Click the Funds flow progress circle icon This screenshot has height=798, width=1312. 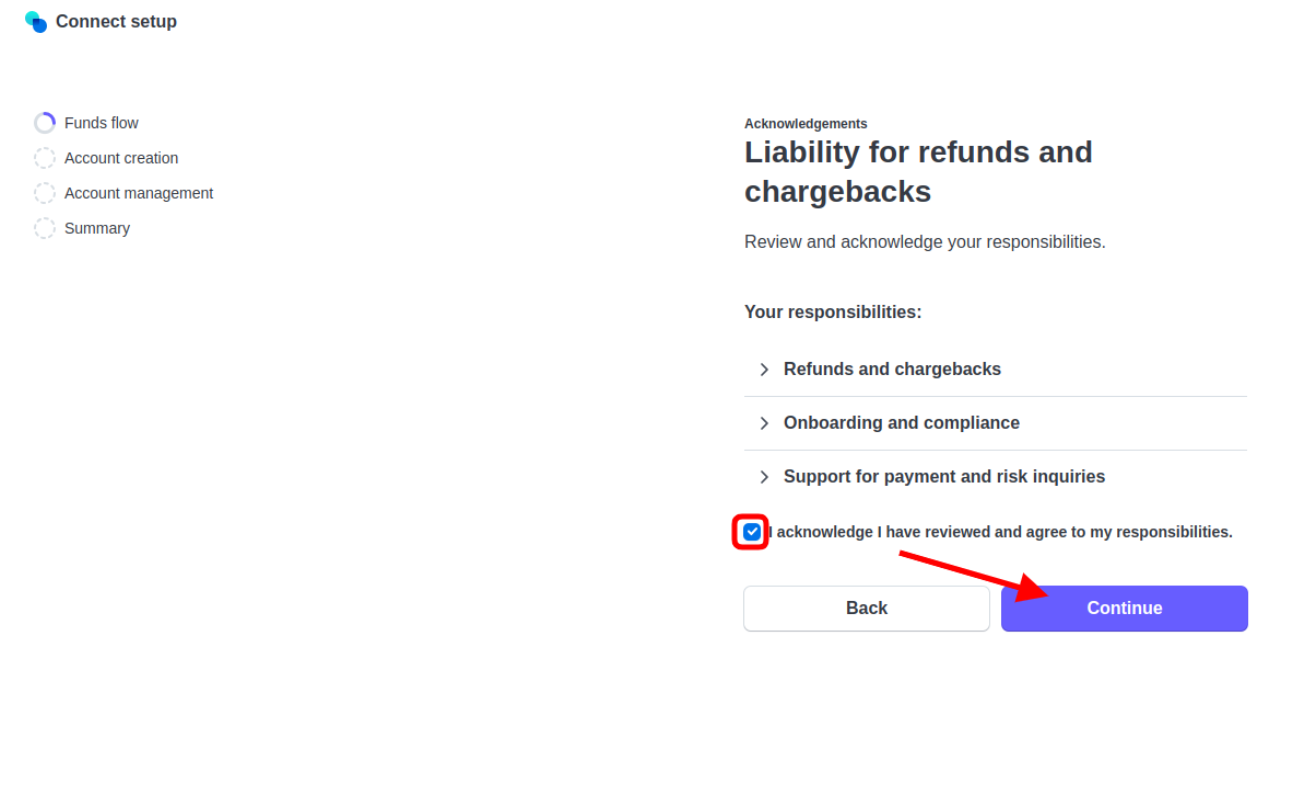click(45, 123)
